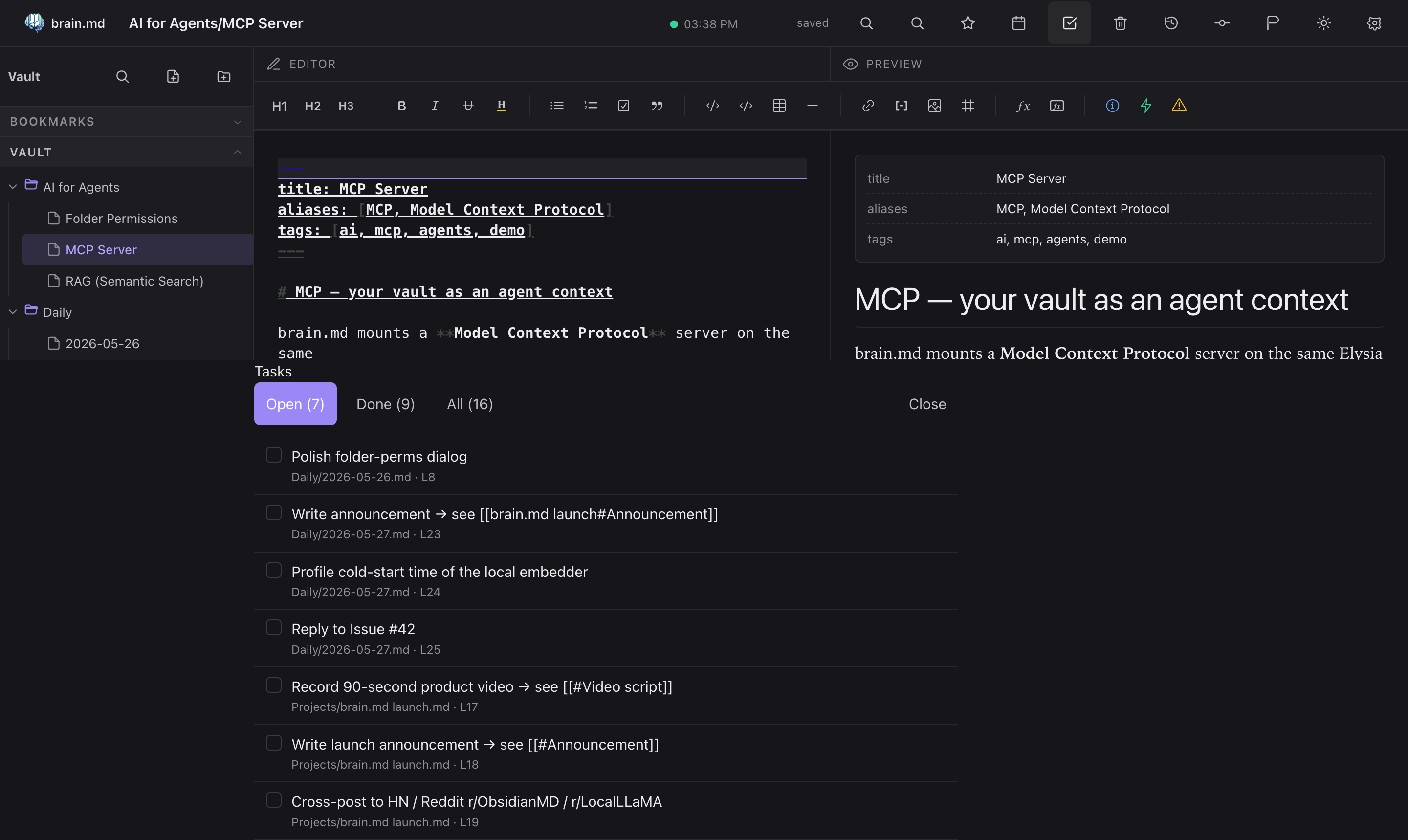Insert bulleted list
This screenshot has height=840, width=1408.
click(557, 106)
